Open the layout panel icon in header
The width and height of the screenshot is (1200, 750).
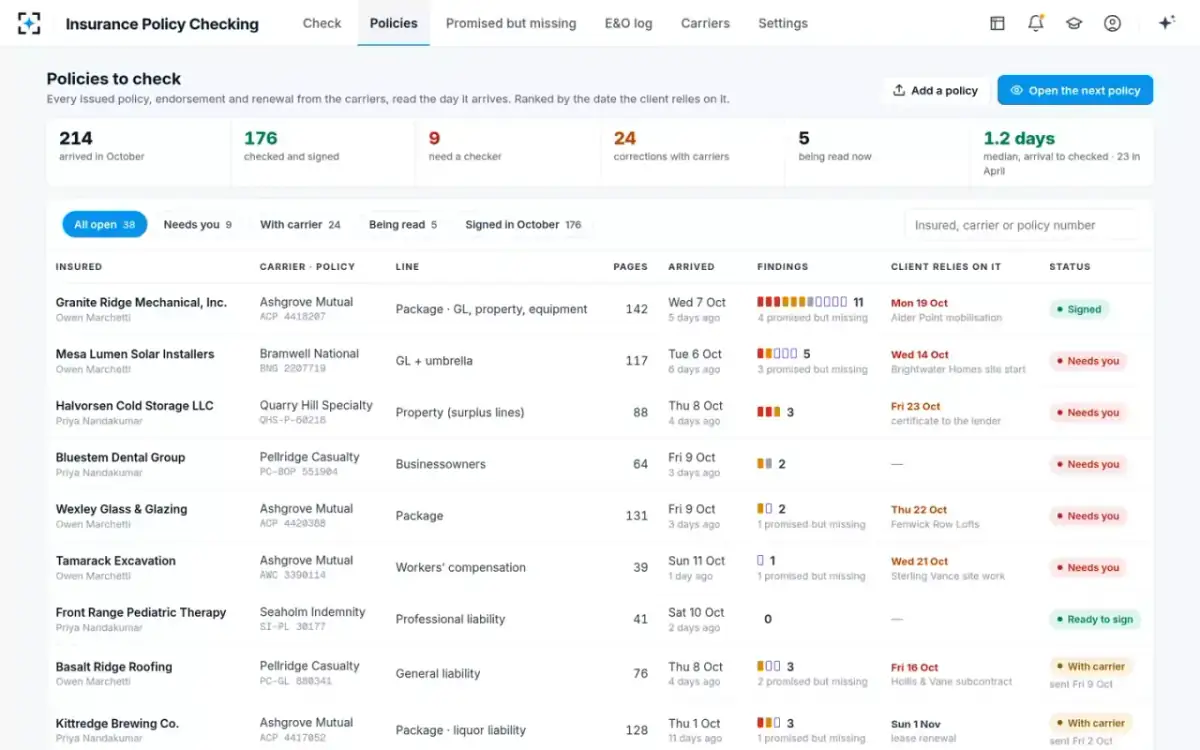pyautogui.click(x=997, y=23)
